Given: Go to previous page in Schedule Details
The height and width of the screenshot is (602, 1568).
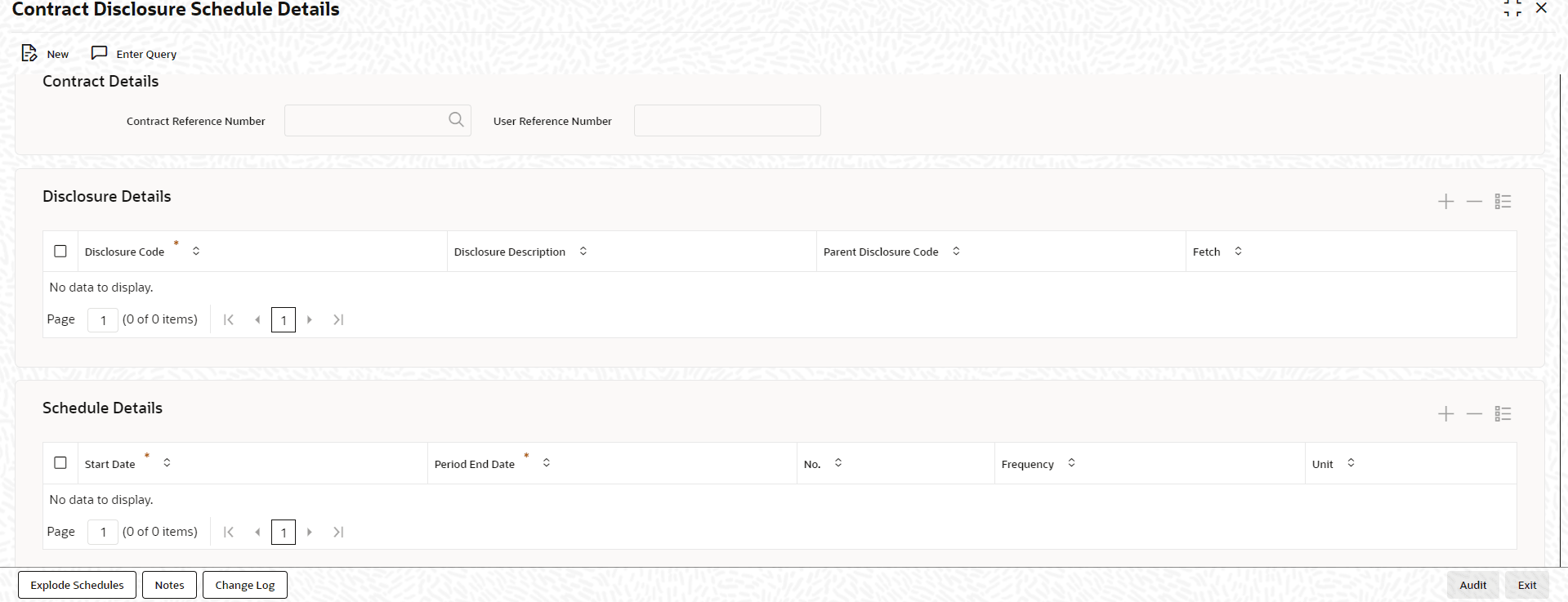Looking at the screenshot, I should coord(257,532).
